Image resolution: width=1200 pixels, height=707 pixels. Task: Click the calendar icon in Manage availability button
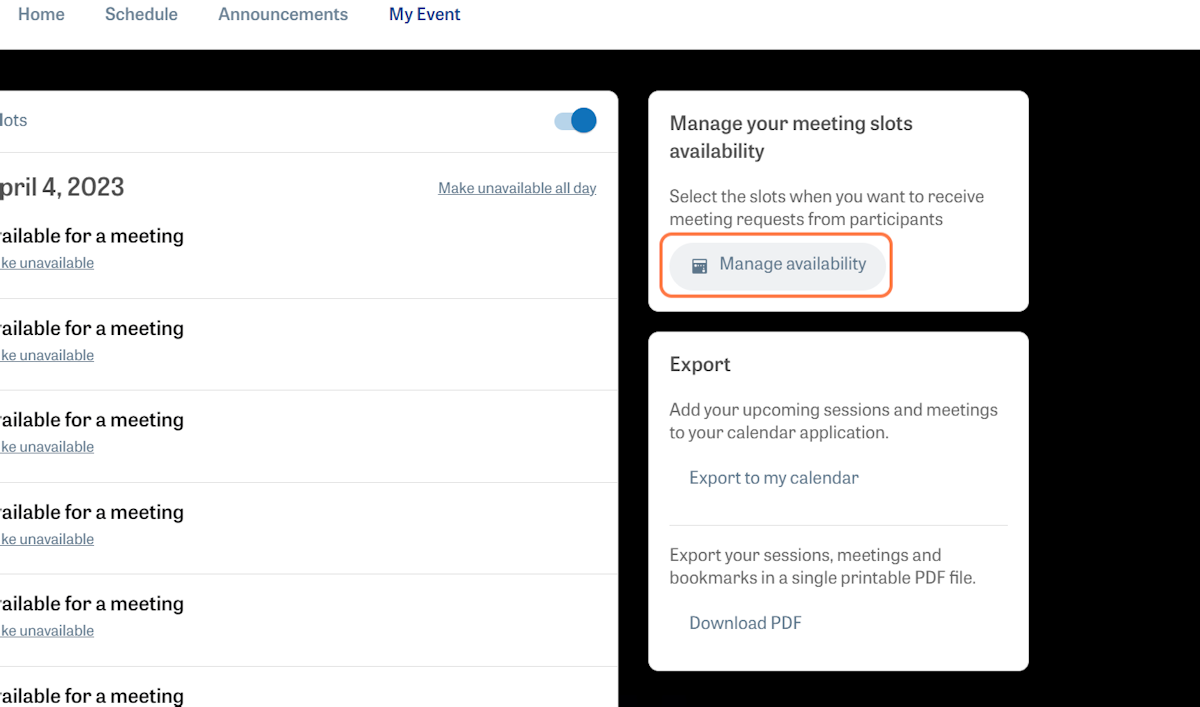[699, 265]
